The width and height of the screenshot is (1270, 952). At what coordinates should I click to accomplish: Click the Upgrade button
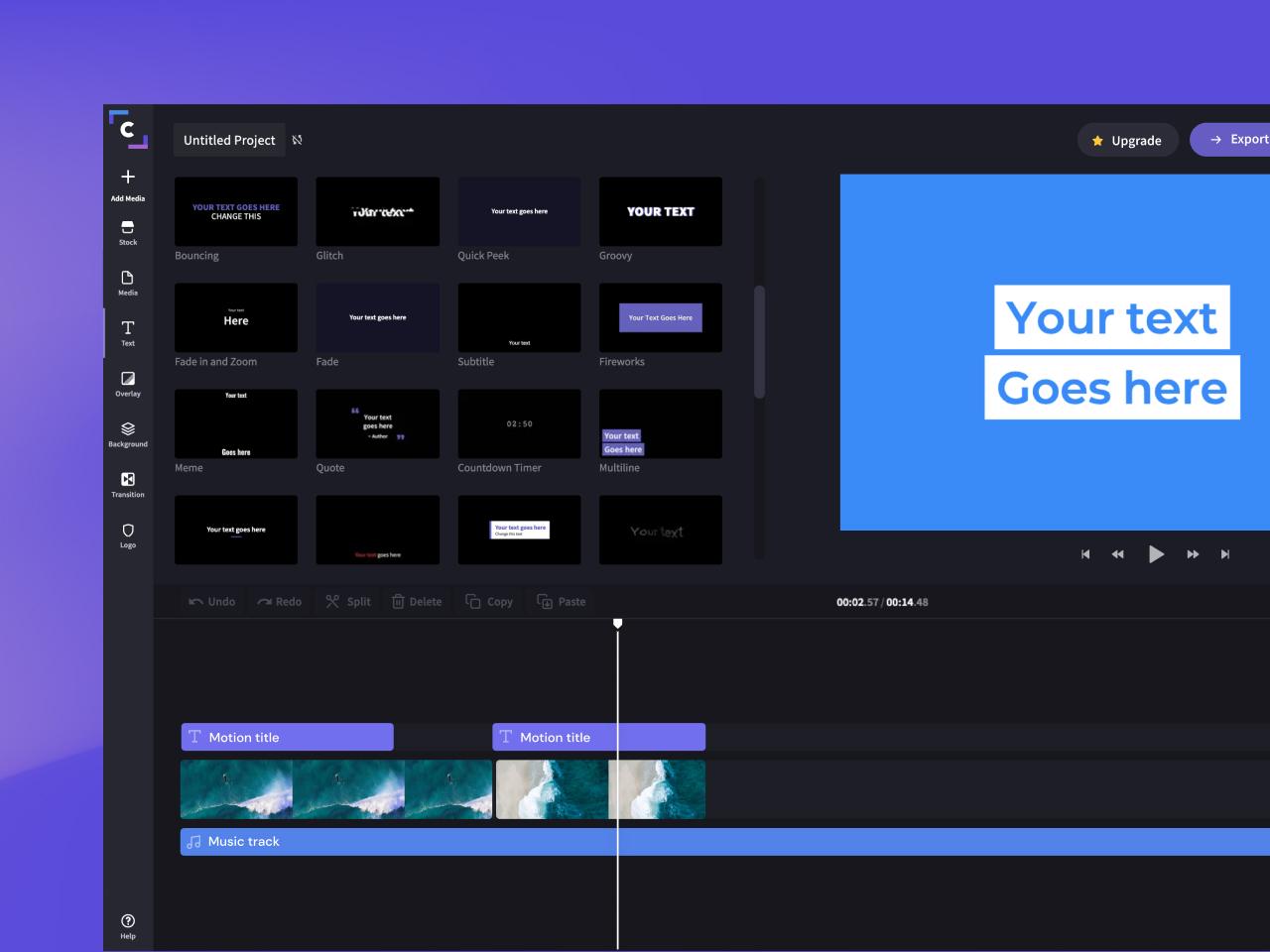click(1128, 140)
